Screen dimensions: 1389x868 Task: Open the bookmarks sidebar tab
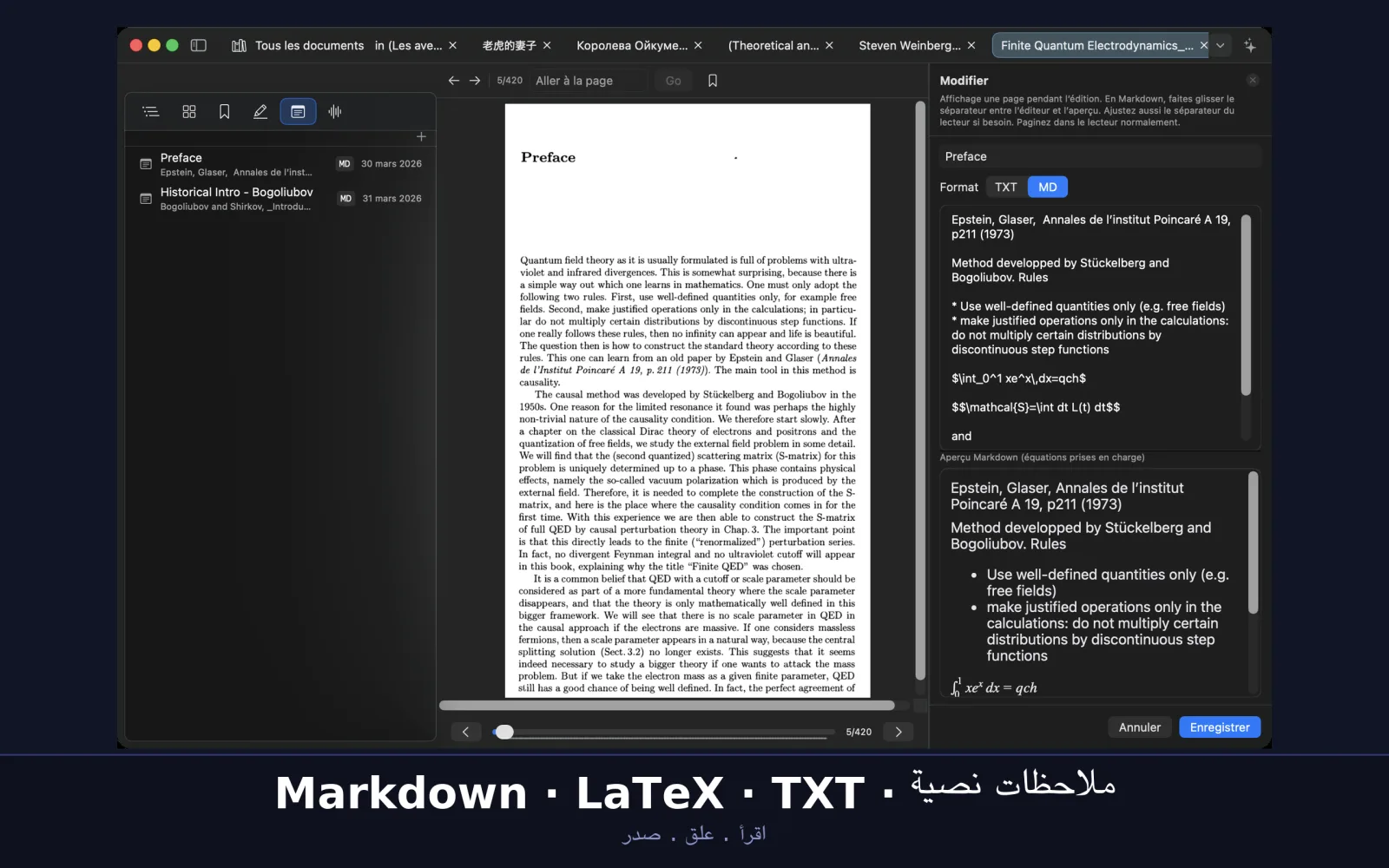pyautogui.click(x=224, y=111)
